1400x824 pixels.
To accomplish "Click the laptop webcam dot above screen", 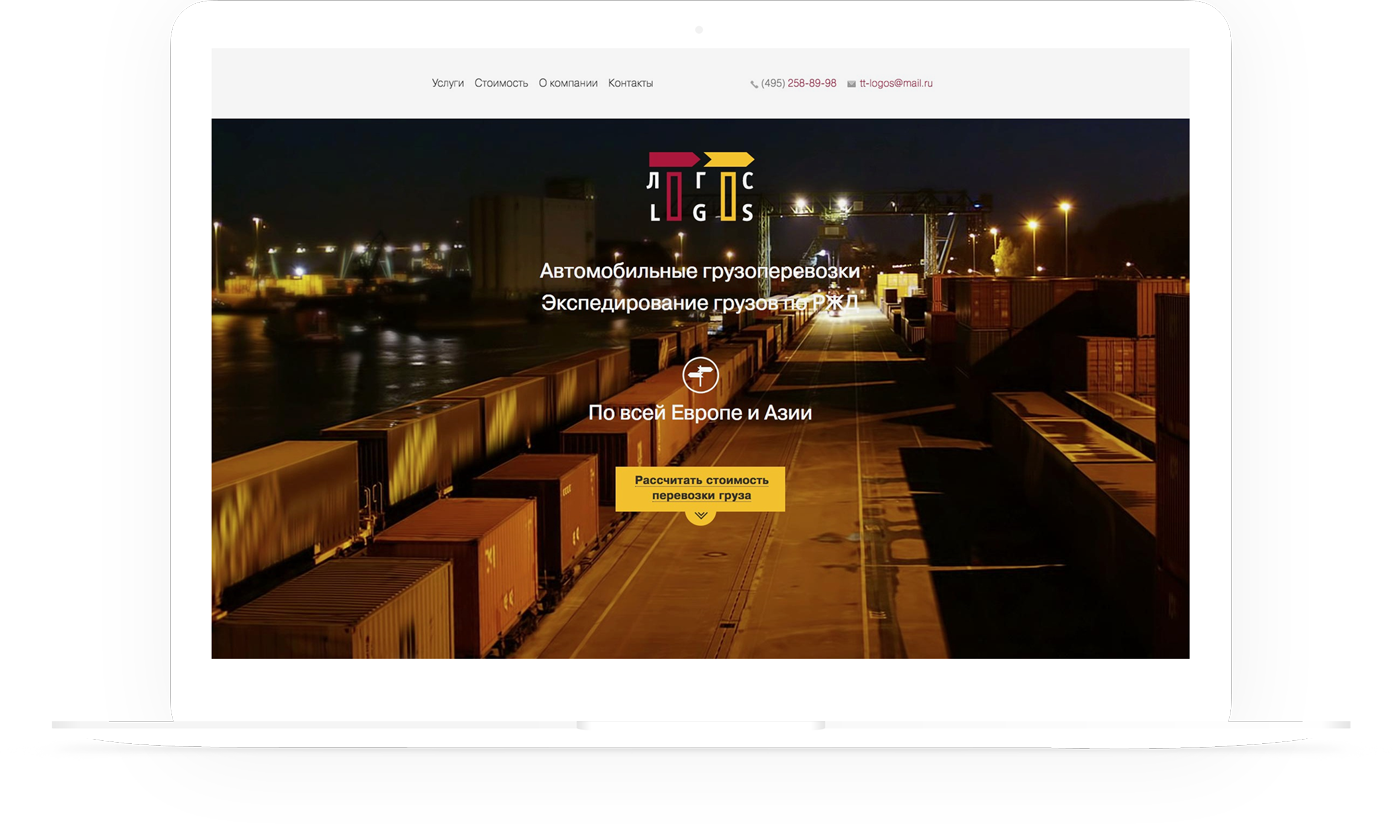I will click(x=699, y=30).
